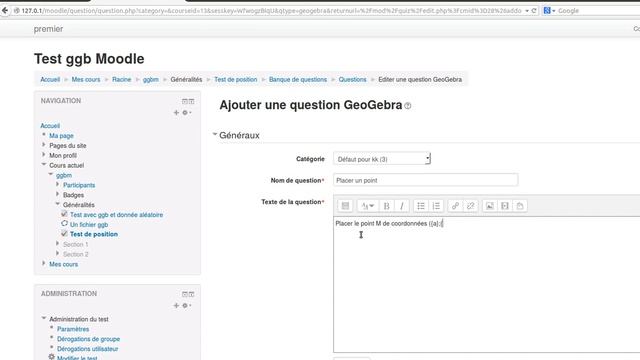The height and width of the screenshot is (360, 640).
Task: Open Dérogations utilisateur
Action: coord(87,349)
